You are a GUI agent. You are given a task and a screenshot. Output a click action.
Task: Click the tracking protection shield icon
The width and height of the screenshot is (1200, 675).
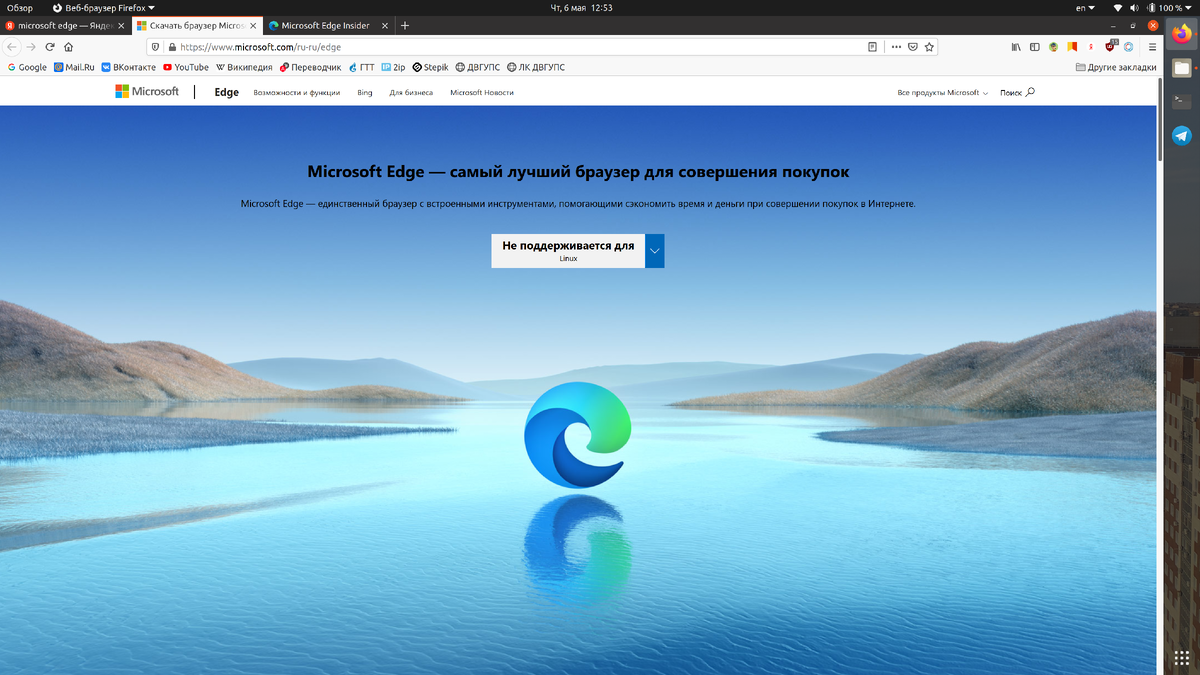point(156,46)
